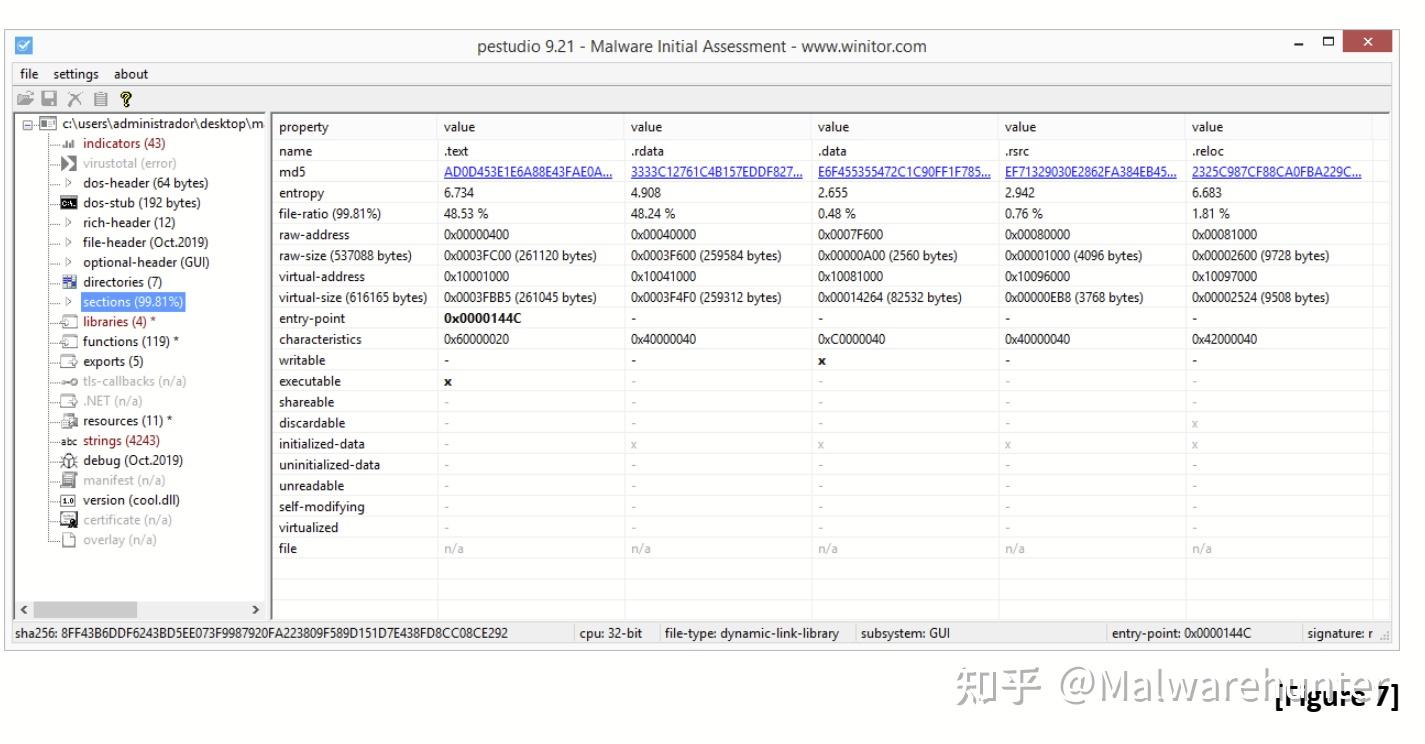Click the version (cool.dll) 1.0 icon
Viewport: 1425px width, 744px height.
click(x=70, y=500)
